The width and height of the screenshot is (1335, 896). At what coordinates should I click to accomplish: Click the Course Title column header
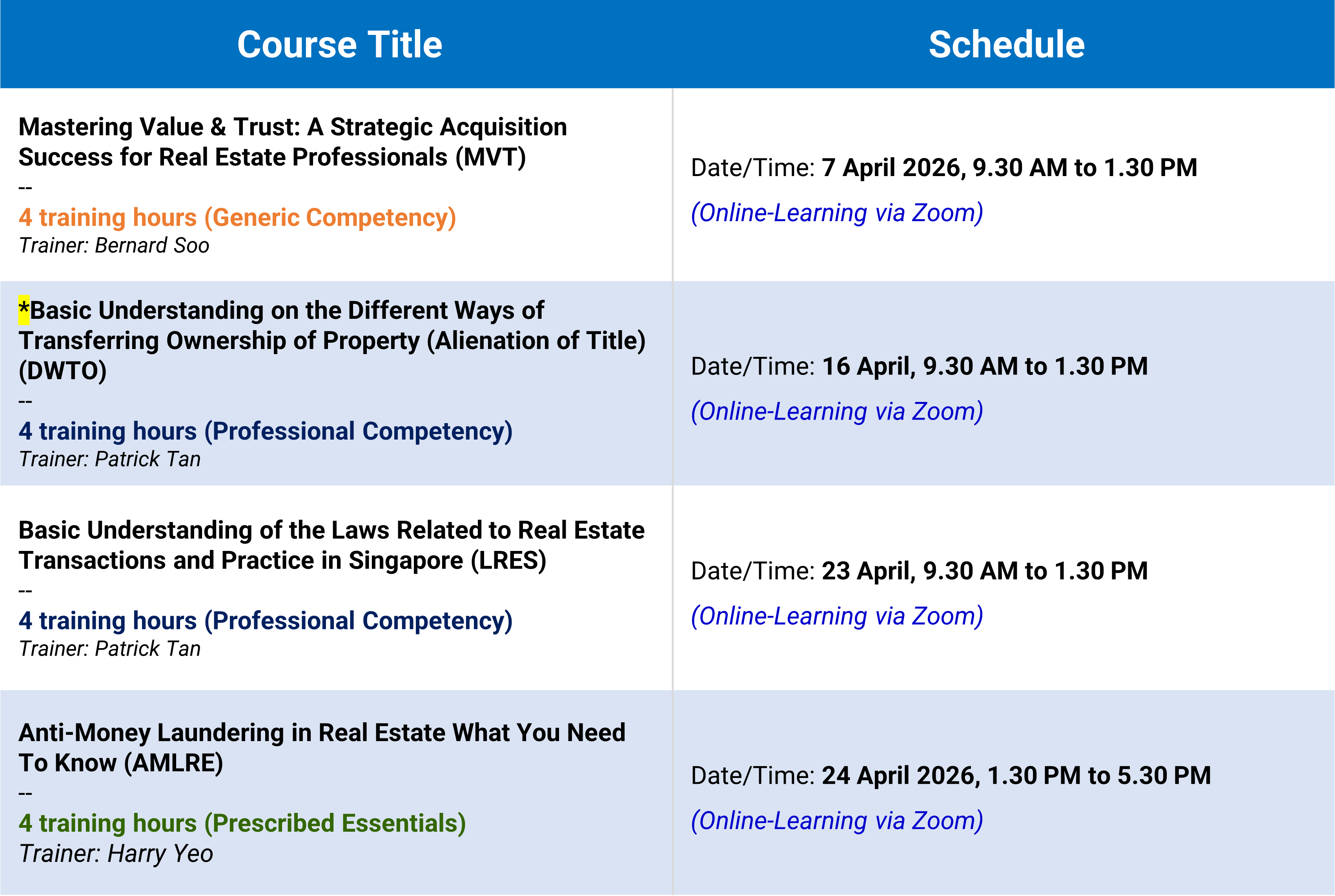coord(340,45)
